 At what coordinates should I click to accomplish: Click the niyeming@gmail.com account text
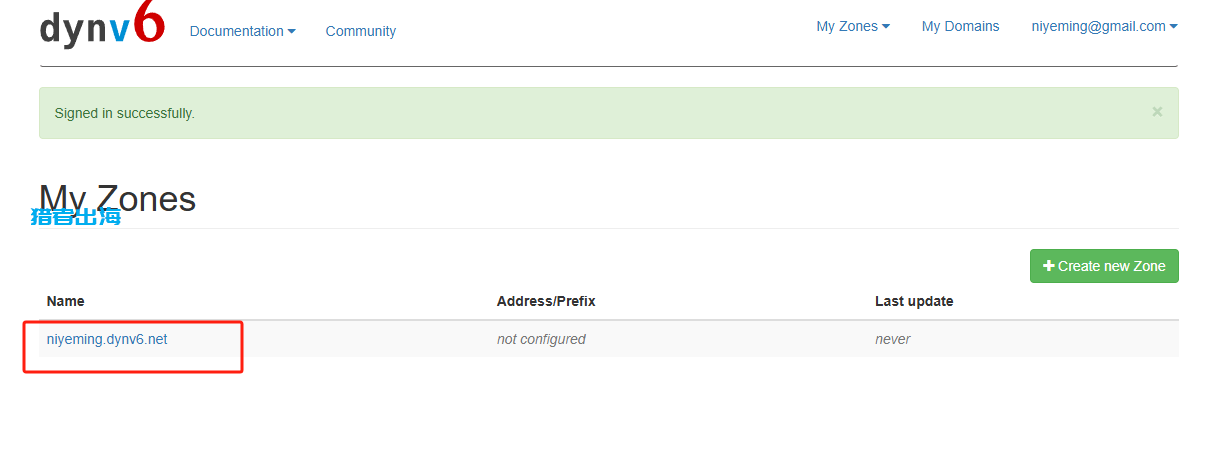pos(1098,27)
